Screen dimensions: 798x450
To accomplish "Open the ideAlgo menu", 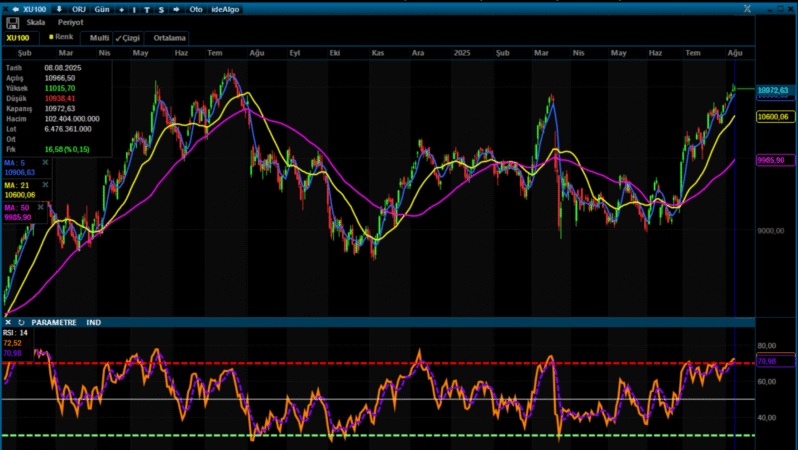I will pos(225,9).
